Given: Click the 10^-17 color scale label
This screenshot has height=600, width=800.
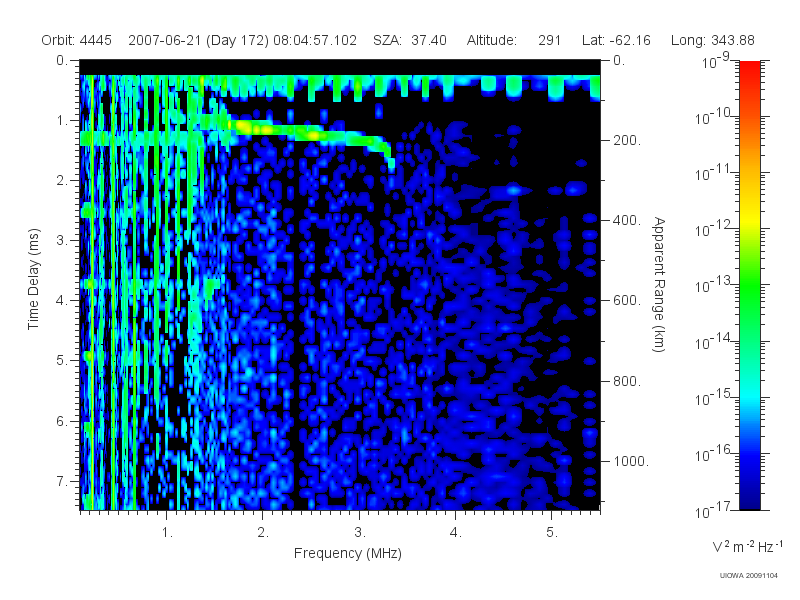Looking at the screenshot, I should coord(715,510).
